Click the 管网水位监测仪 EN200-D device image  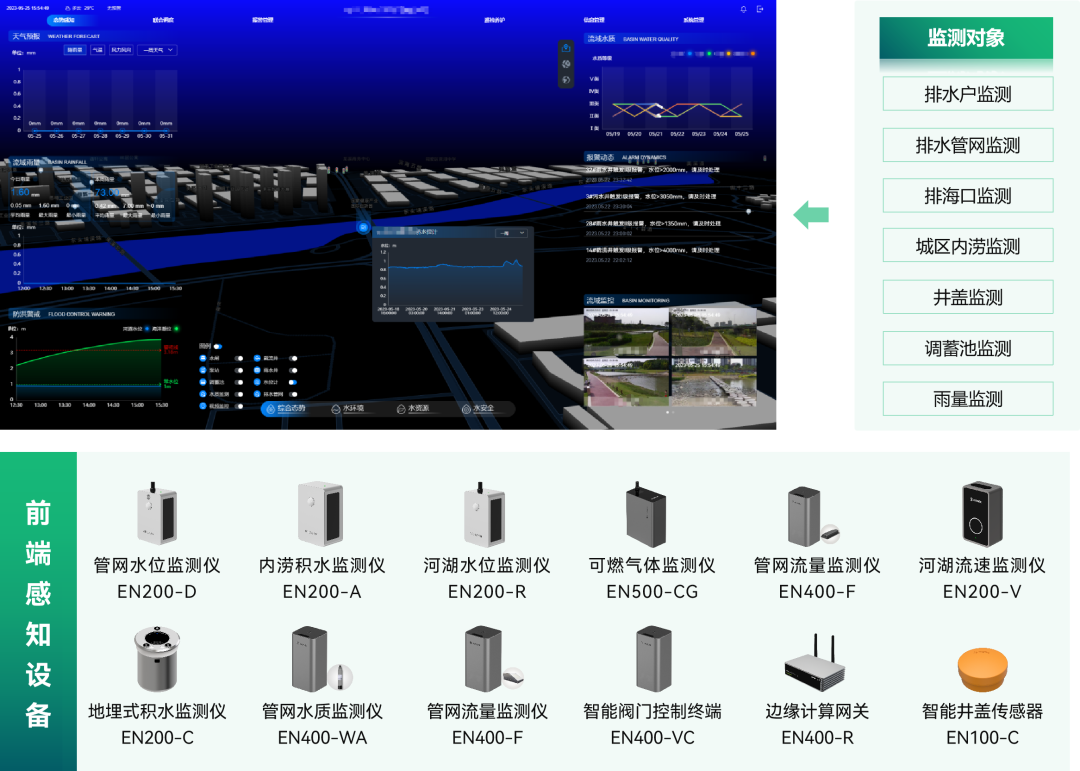tap(156, 515)
